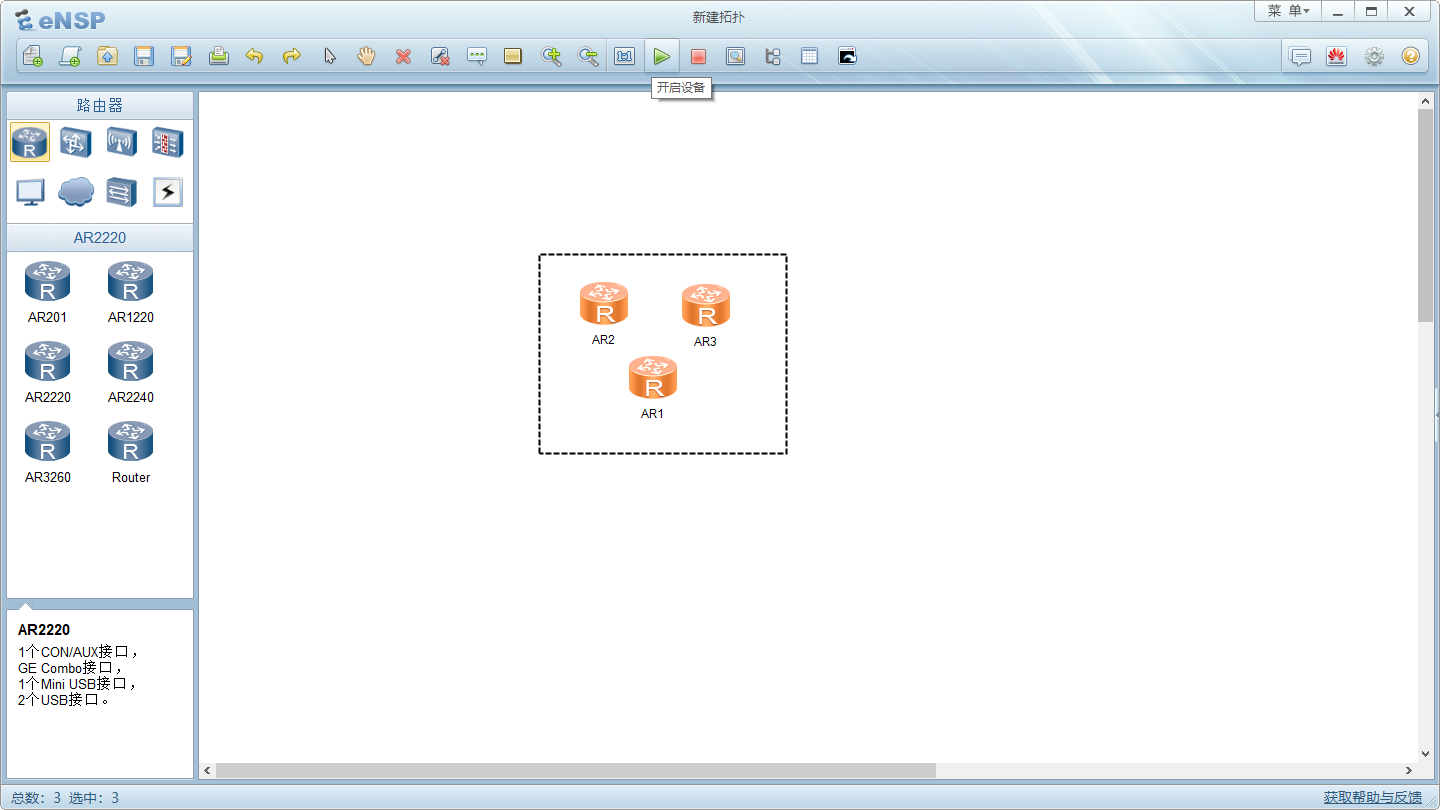Zoom out of the topology canvas
This screenshot has width=1440, height=810.
coord(588,56)
